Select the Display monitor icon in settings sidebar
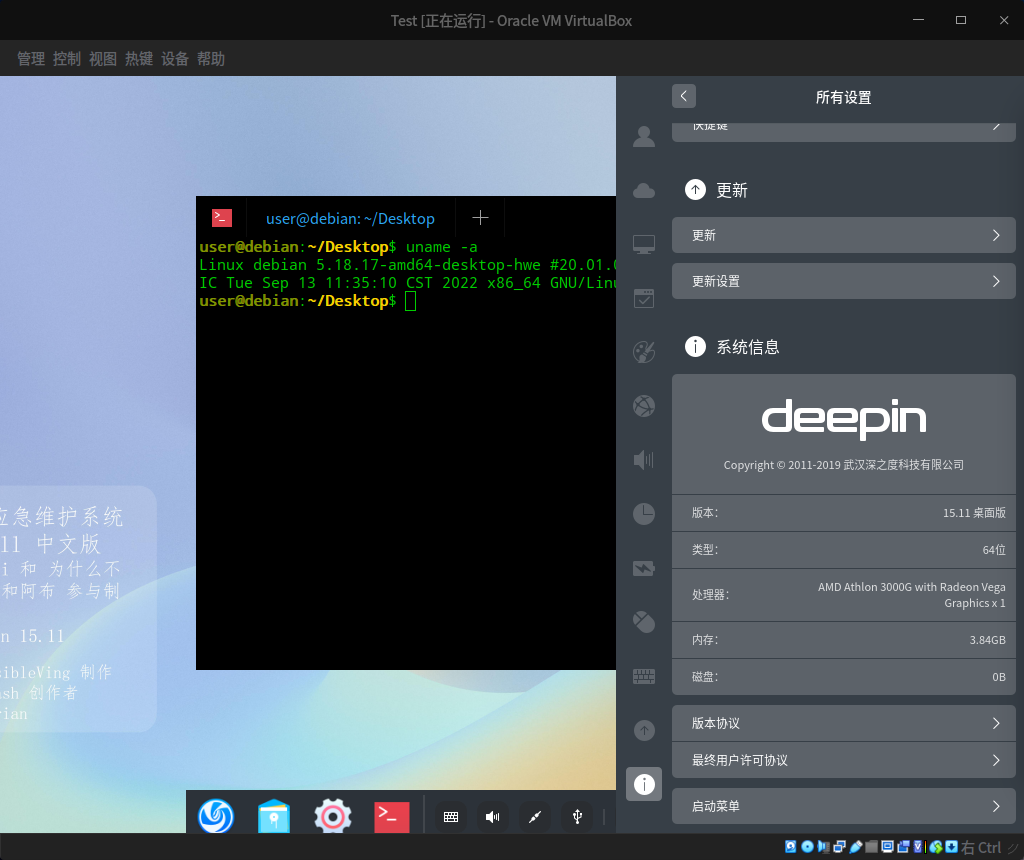 (x=644, y=244)
